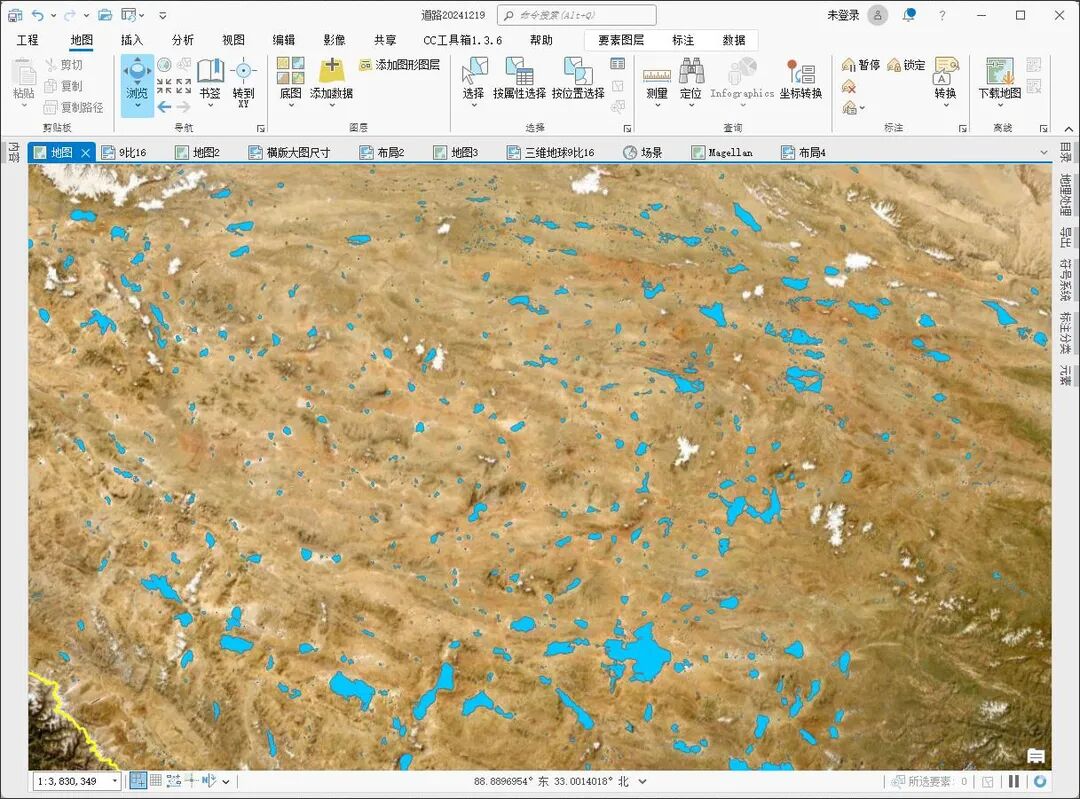Screen dimensions: 1080x799
Task: Expand the customize quick access toolbar arrow
Action: pos(163,15)
